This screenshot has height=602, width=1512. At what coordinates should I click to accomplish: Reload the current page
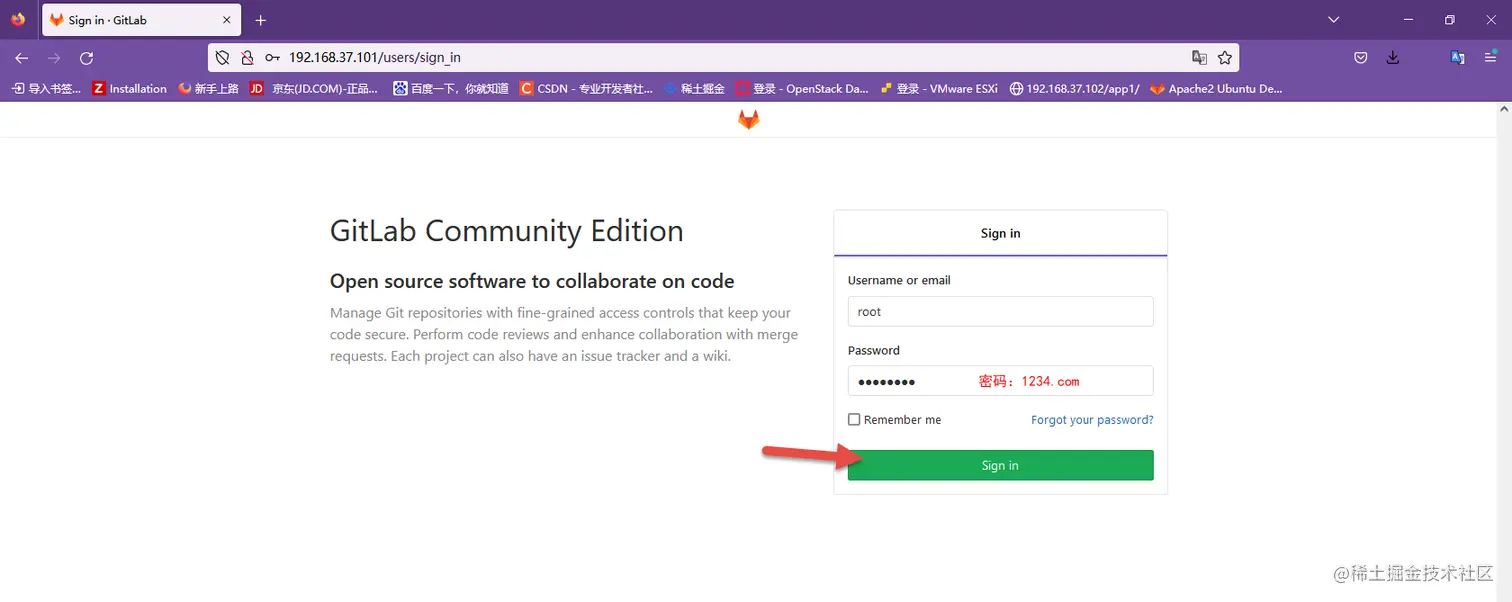pyautogui.click(x=87, y=58)
